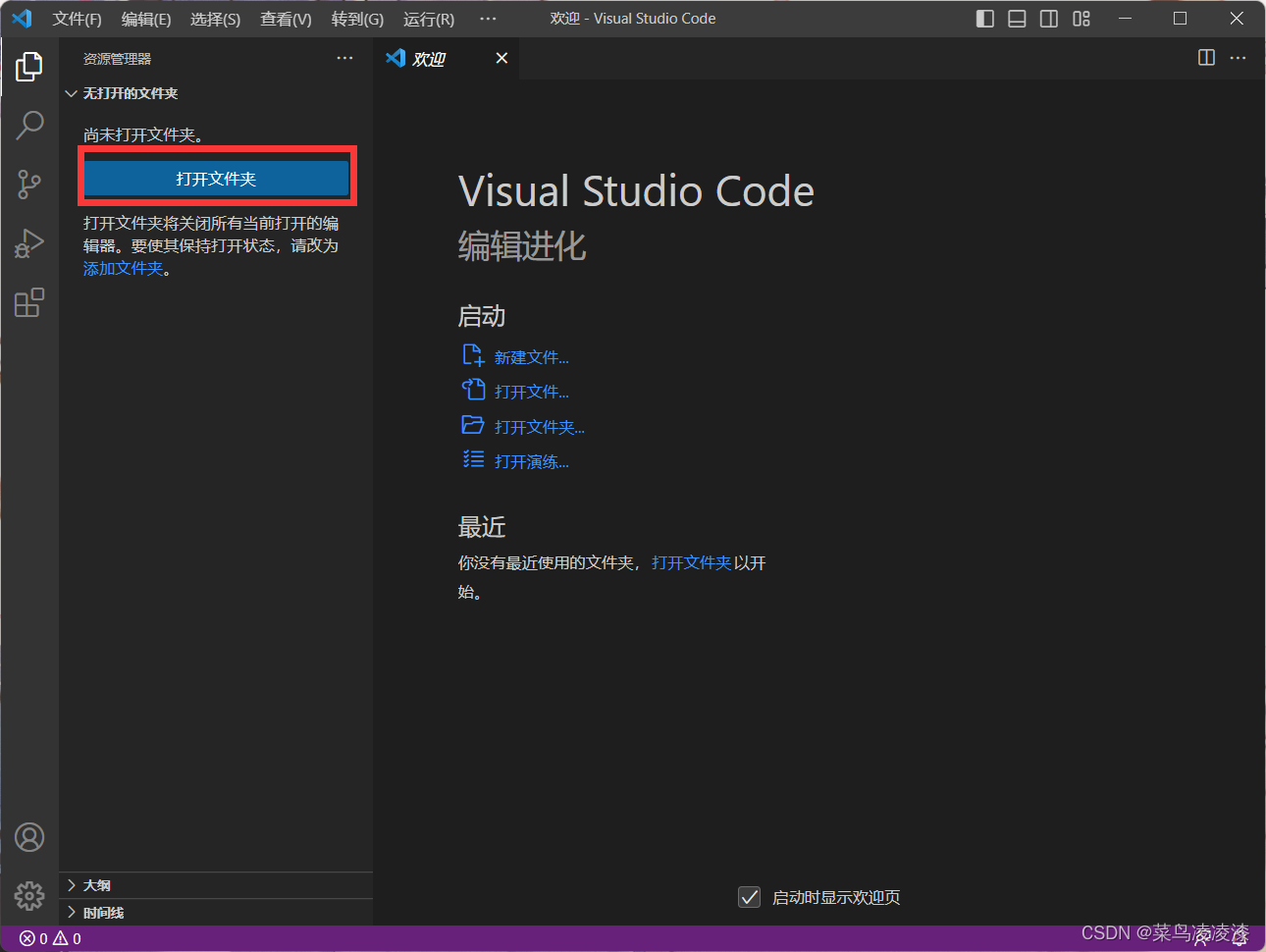Click the VS Code logo in title bar

coord(22,19)
